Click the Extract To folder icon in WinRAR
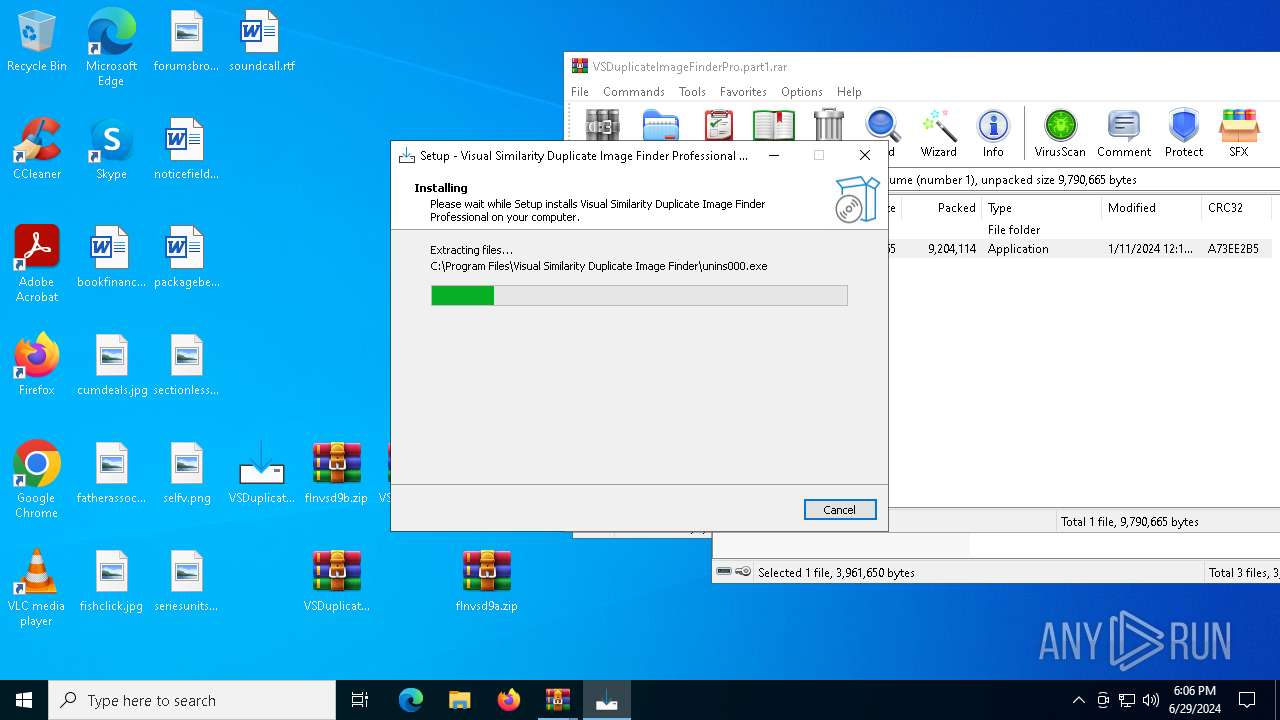Screen dimensions: 1280x720 [660, 126]
